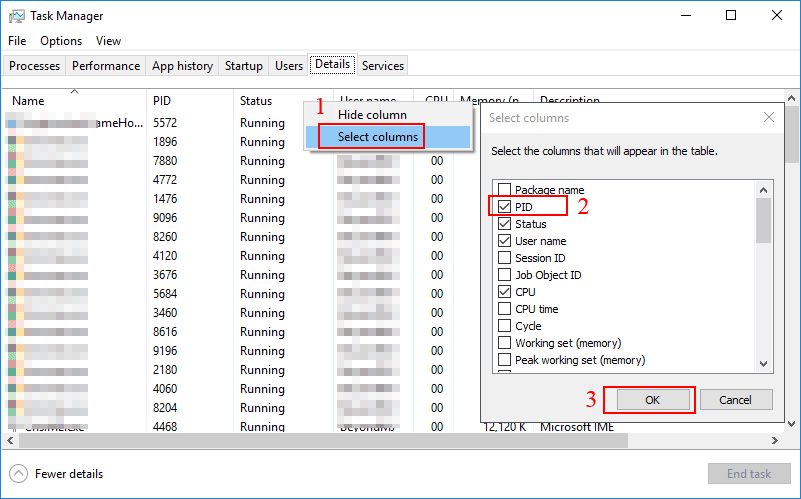The height and width of the screenshot is (499, 801).
Task: Click the Task Manager title bar icon
Action: (16, 16)
